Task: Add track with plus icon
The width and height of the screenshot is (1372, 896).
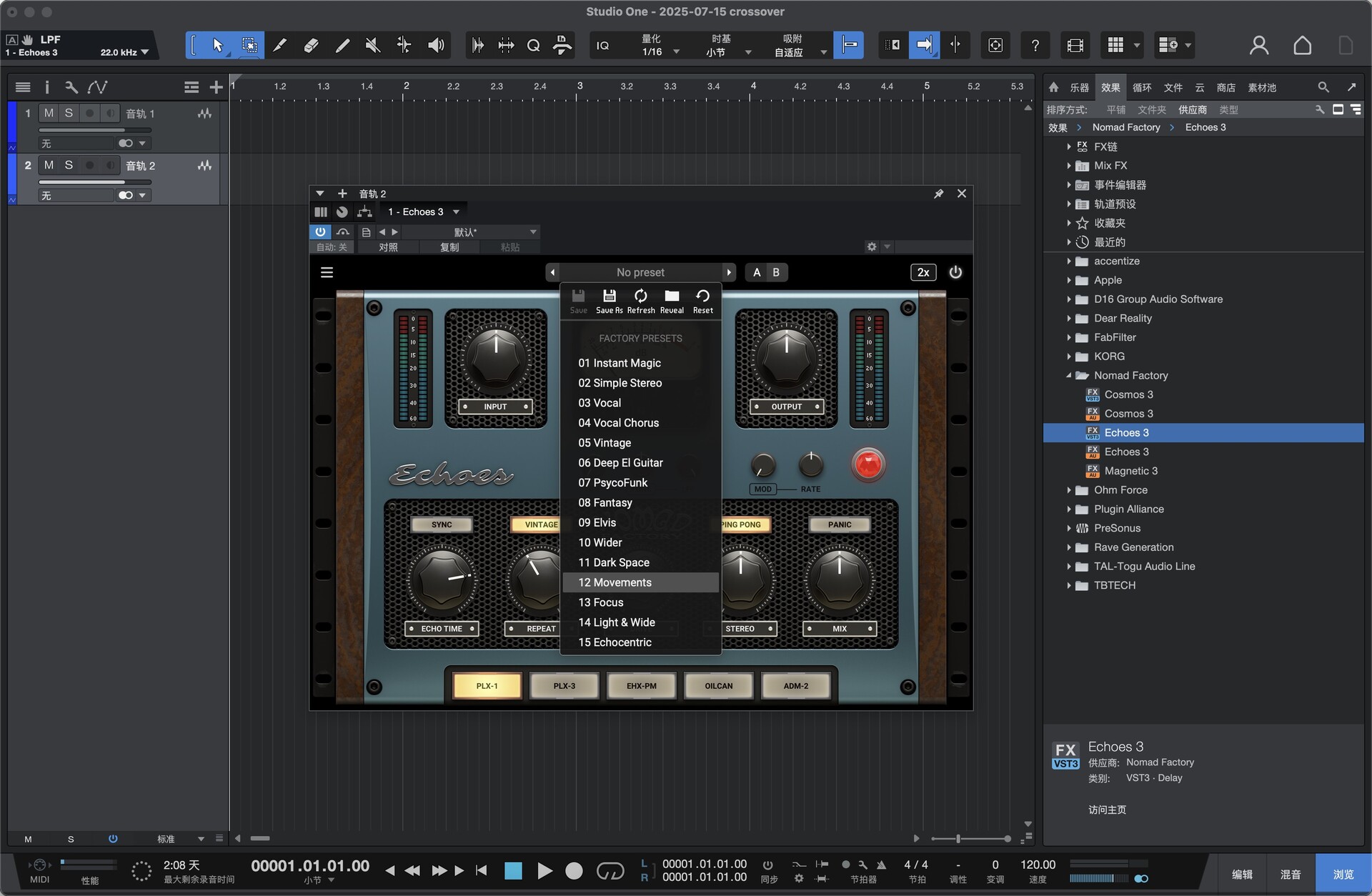Action: [x=216, y=87]
